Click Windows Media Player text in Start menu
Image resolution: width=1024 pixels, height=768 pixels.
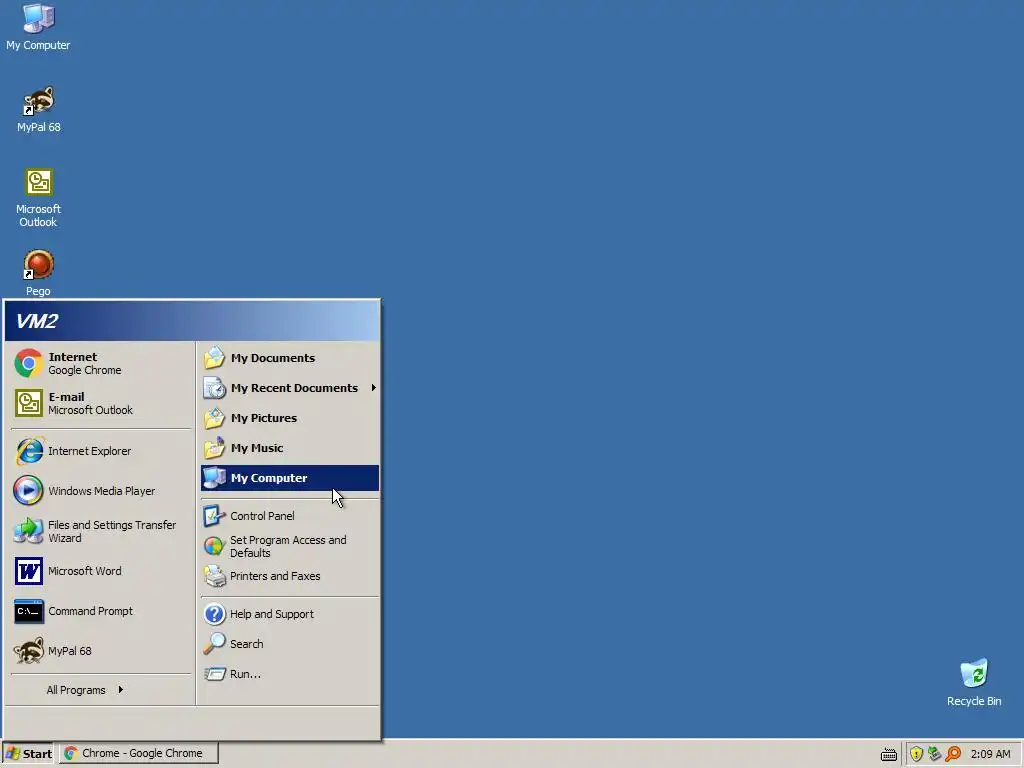[102, 491]
